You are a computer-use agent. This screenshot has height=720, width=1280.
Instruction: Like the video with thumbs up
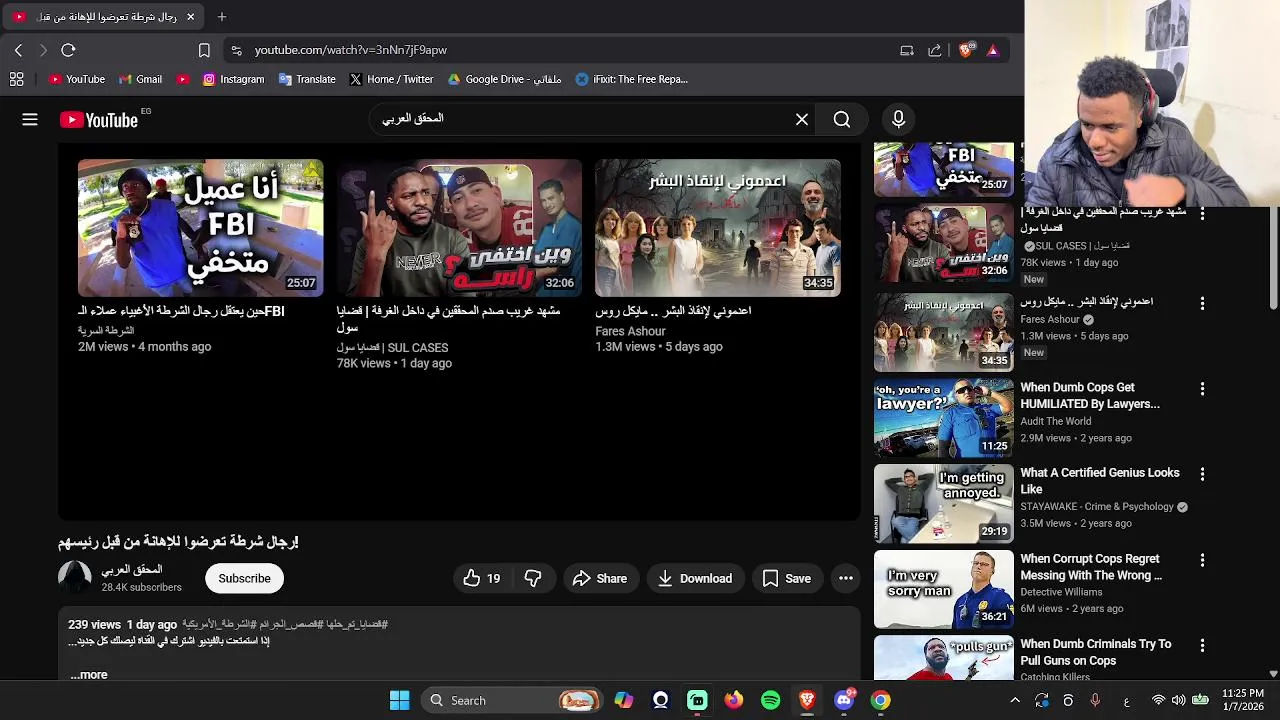pos(481,578)
